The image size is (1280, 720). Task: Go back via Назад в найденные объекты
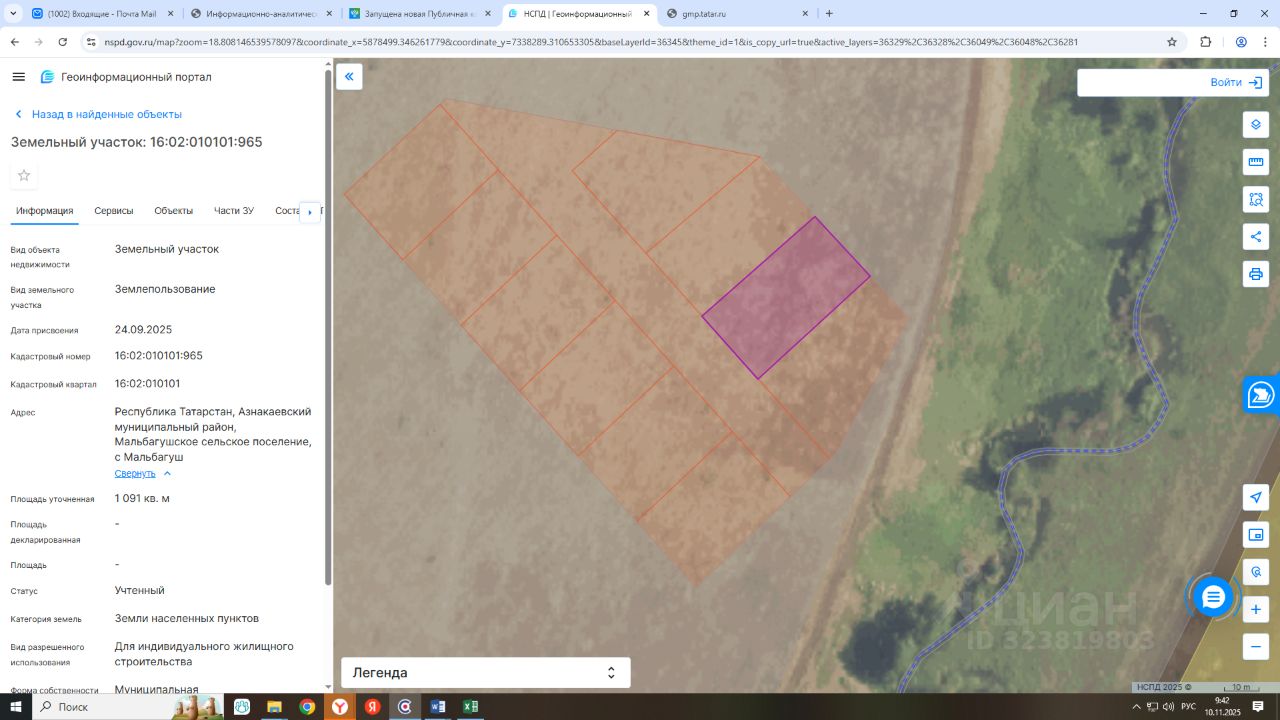[x=98, y=114]
